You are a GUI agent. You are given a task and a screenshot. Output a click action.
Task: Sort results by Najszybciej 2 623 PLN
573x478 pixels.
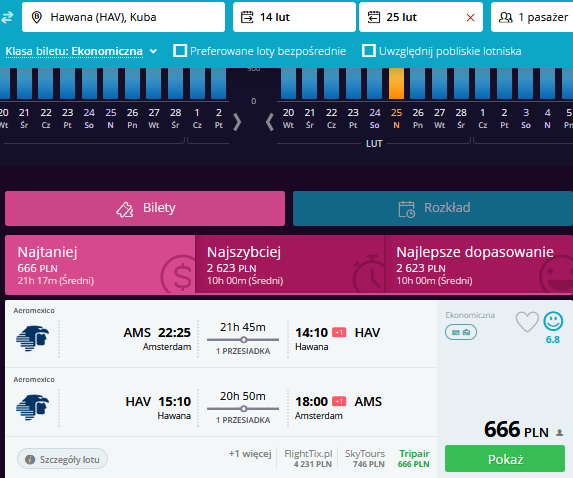pyautogui.click(x=290, y=265)
